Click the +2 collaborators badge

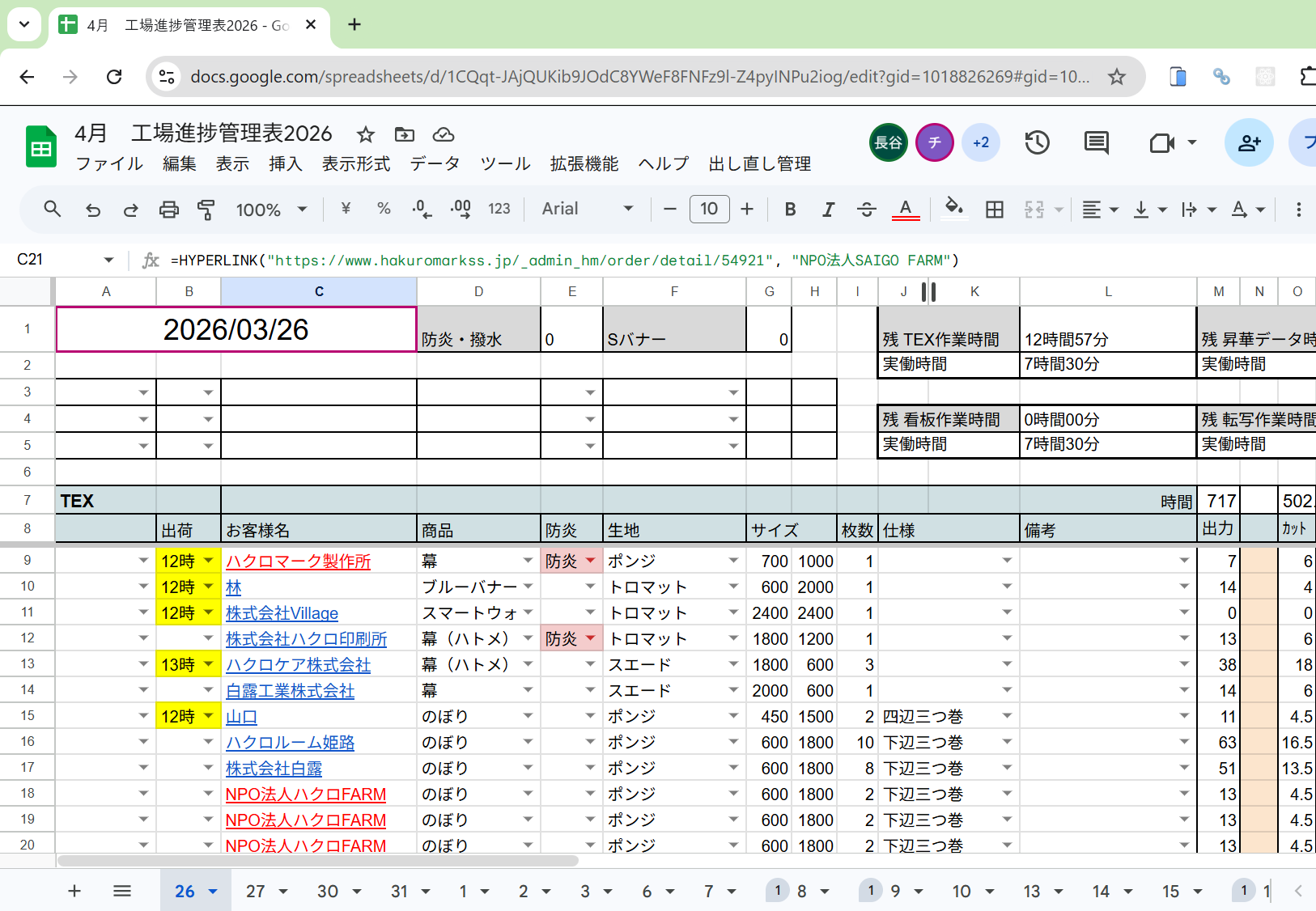tap(981, 142)
